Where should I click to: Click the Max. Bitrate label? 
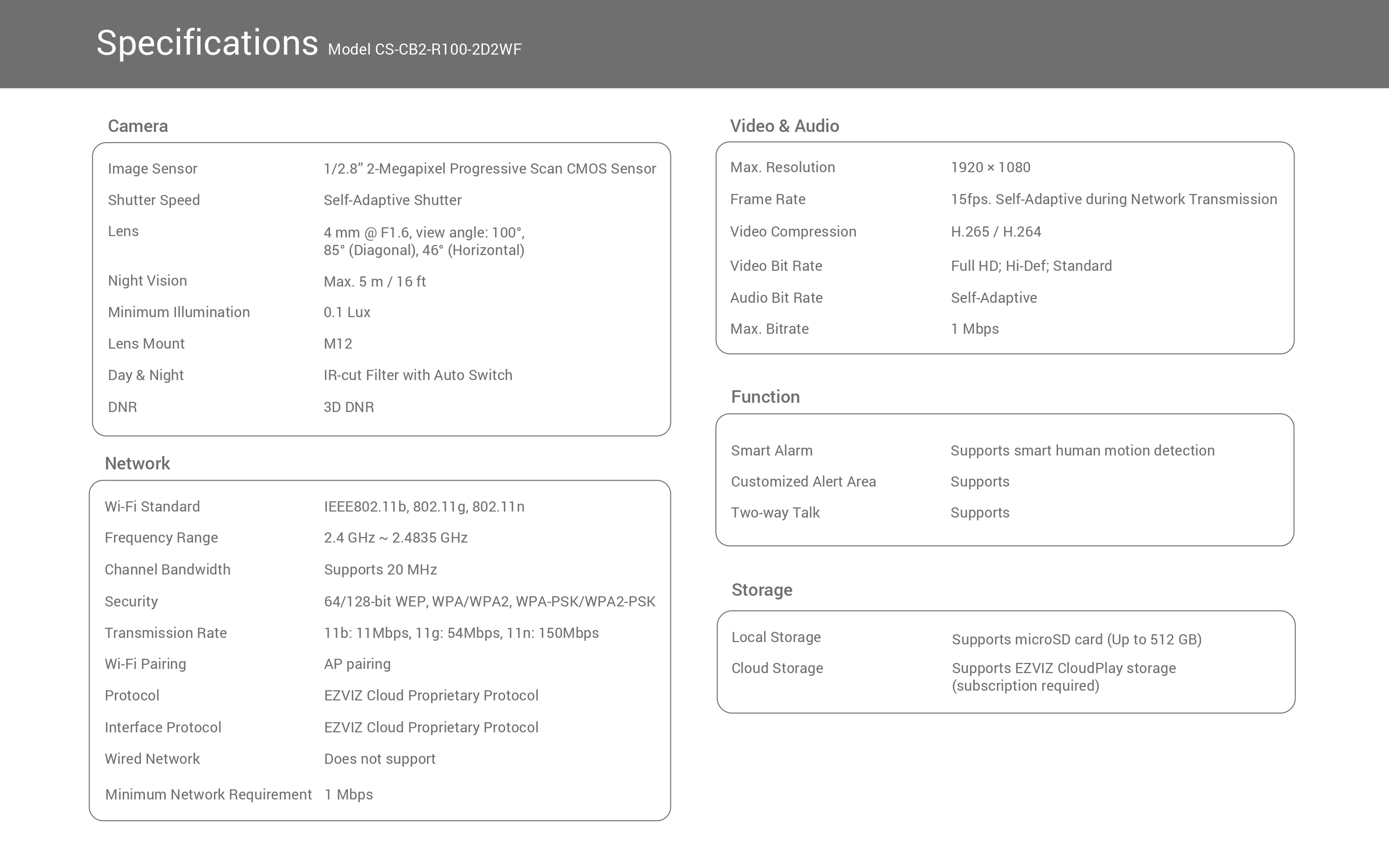coord(770,329)
